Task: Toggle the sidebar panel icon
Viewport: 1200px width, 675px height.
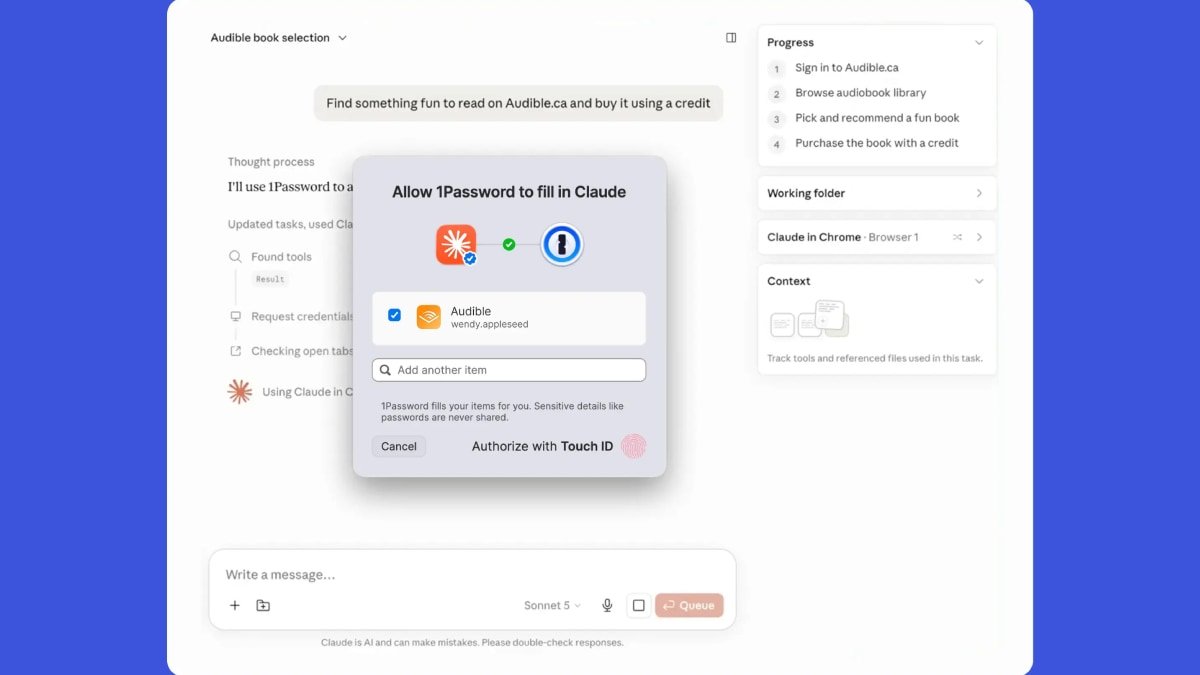Action: tap(731, 38)
